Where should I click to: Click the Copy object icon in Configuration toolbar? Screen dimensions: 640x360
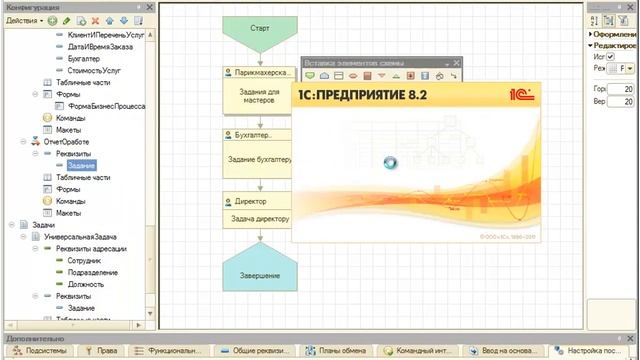click(81, 20)
